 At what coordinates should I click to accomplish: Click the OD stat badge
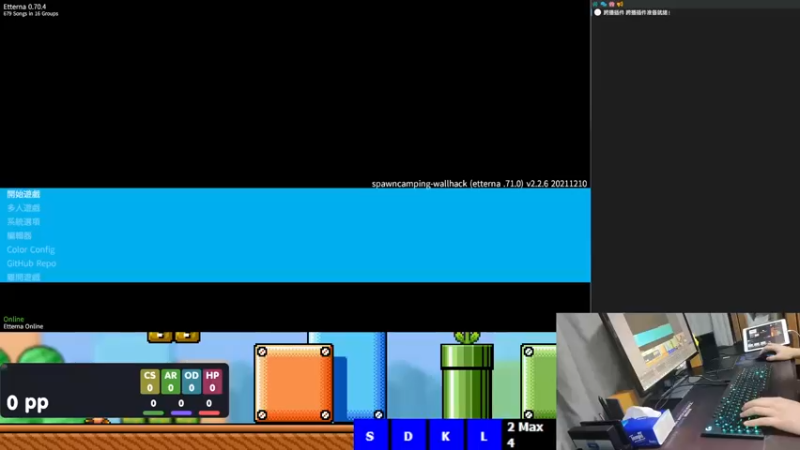[x=191, y=382]
